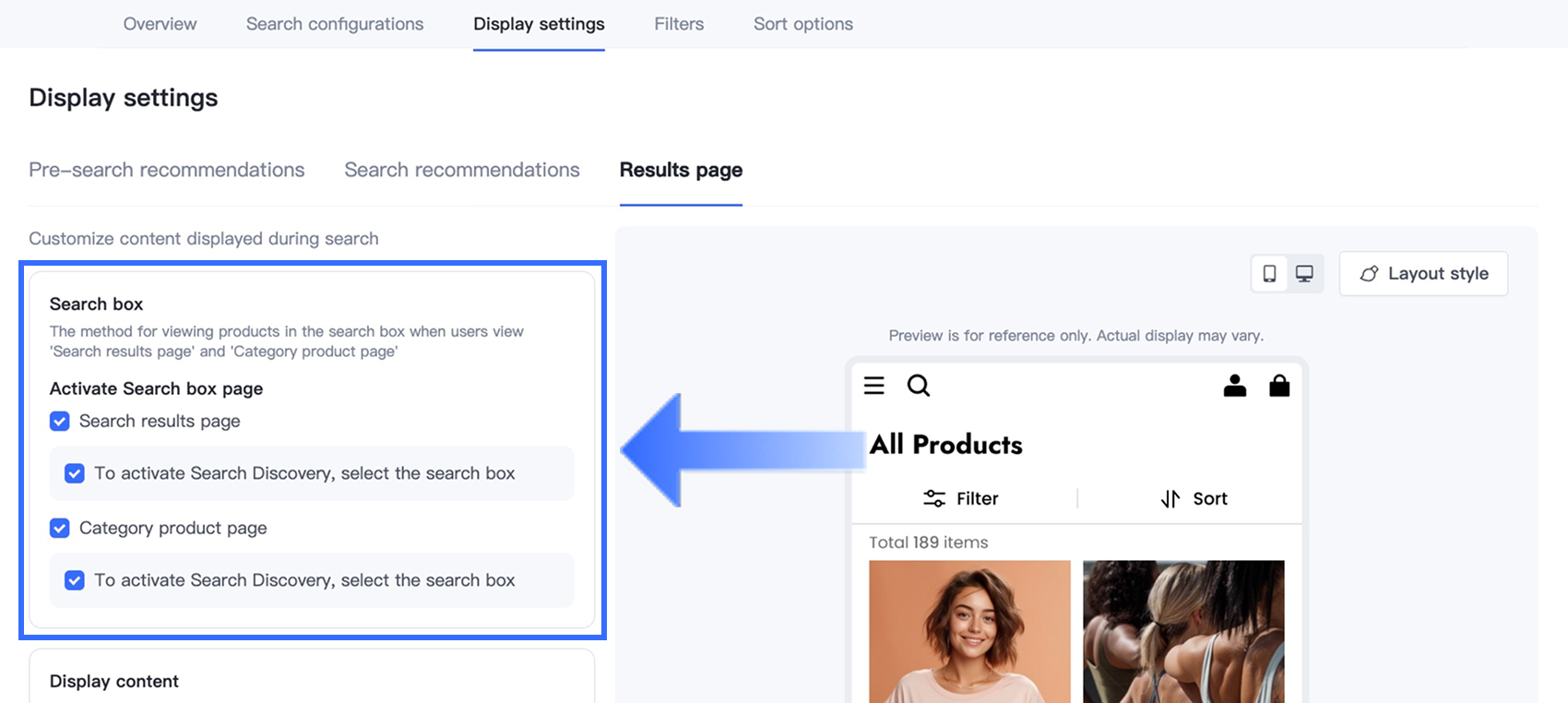Select Search recommendations sub-tab
The width and height of the screenshot is (1568, 703).
tap(462, 170)
